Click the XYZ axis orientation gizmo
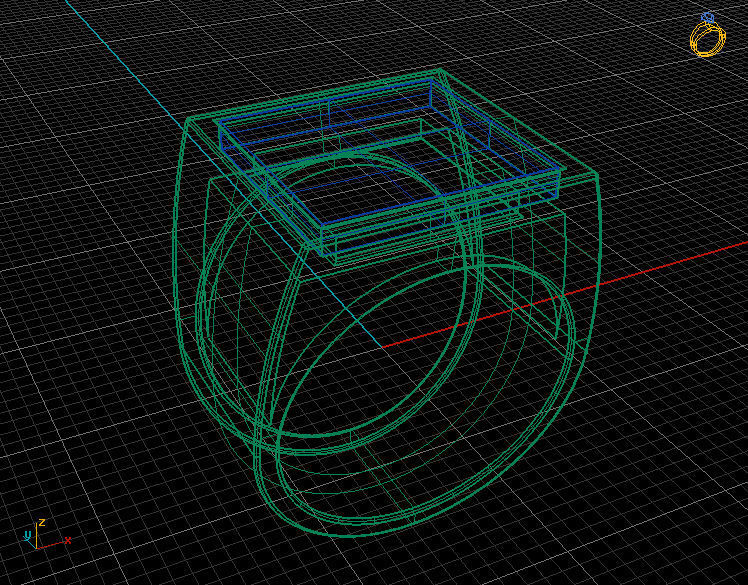 point(47,533)
